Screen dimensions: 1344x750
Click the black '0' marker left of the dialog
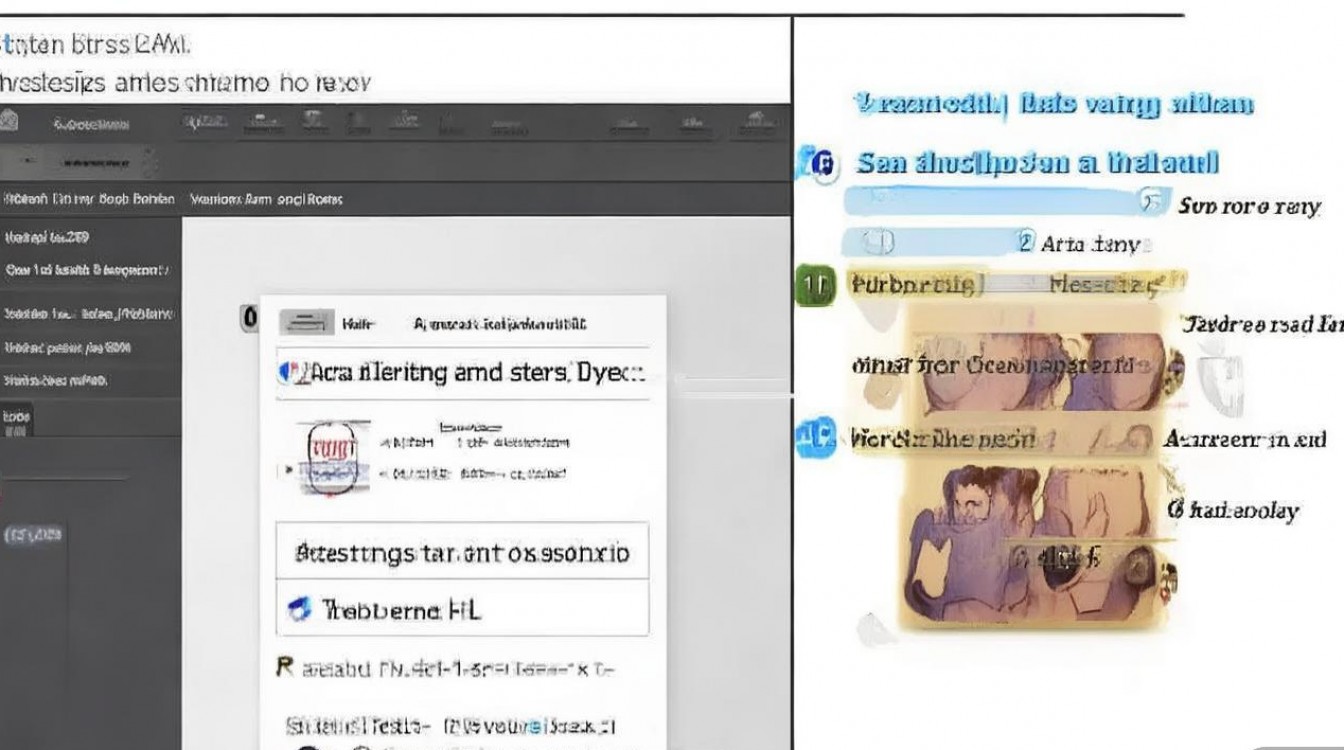pos(250,319)
